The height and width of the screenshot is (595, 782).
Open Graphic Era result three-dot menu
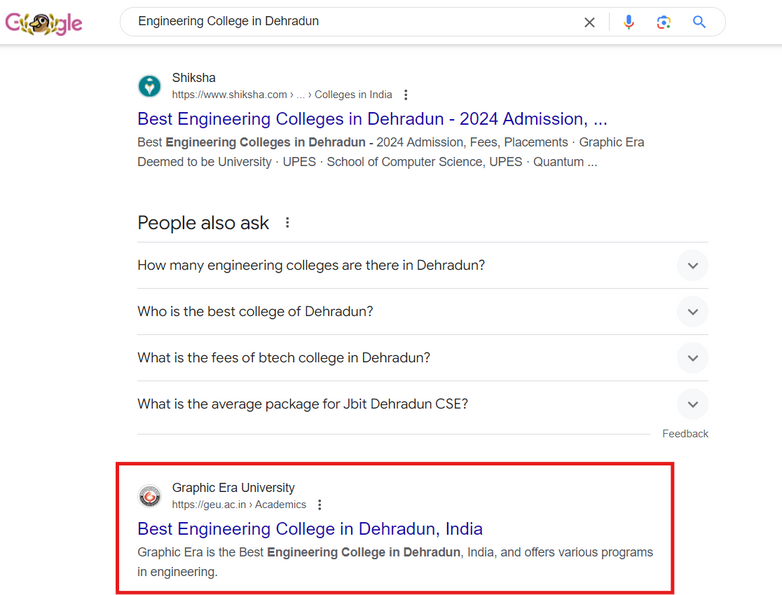click(320, 505)
